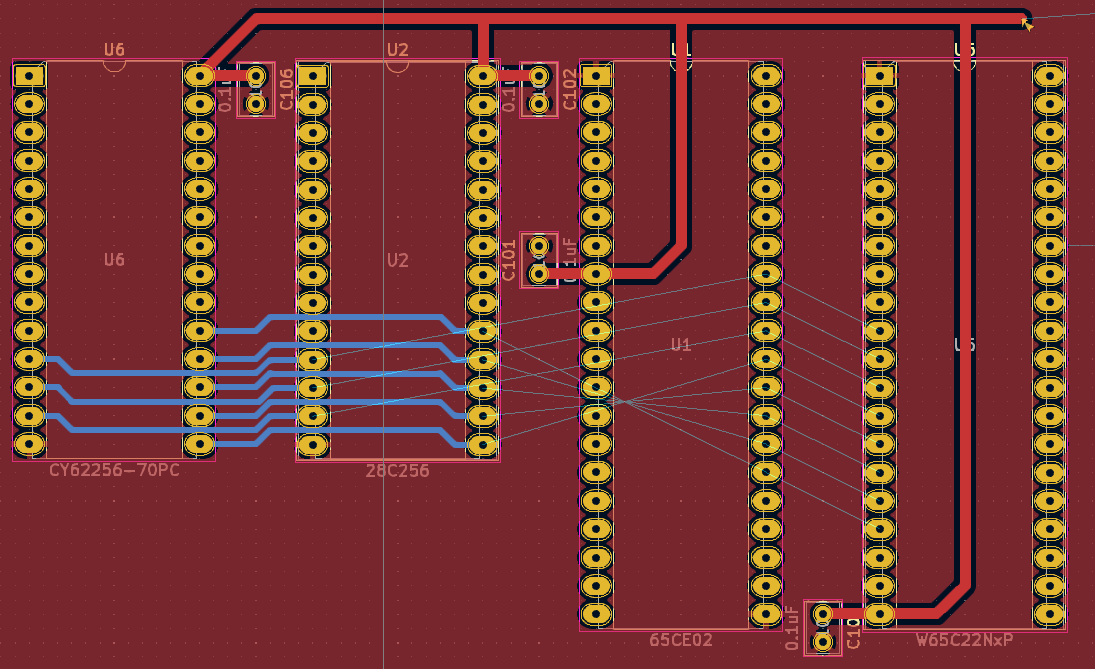This screenshot has height=669, width=1095.
Task: Select the C102 capacitor reference label
Action: point(570,89)
